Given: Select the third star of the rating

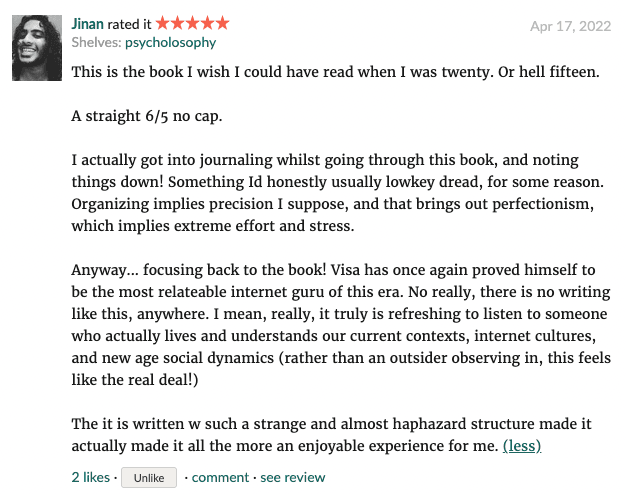Looking at the screenshot, I should pos(193,22).
